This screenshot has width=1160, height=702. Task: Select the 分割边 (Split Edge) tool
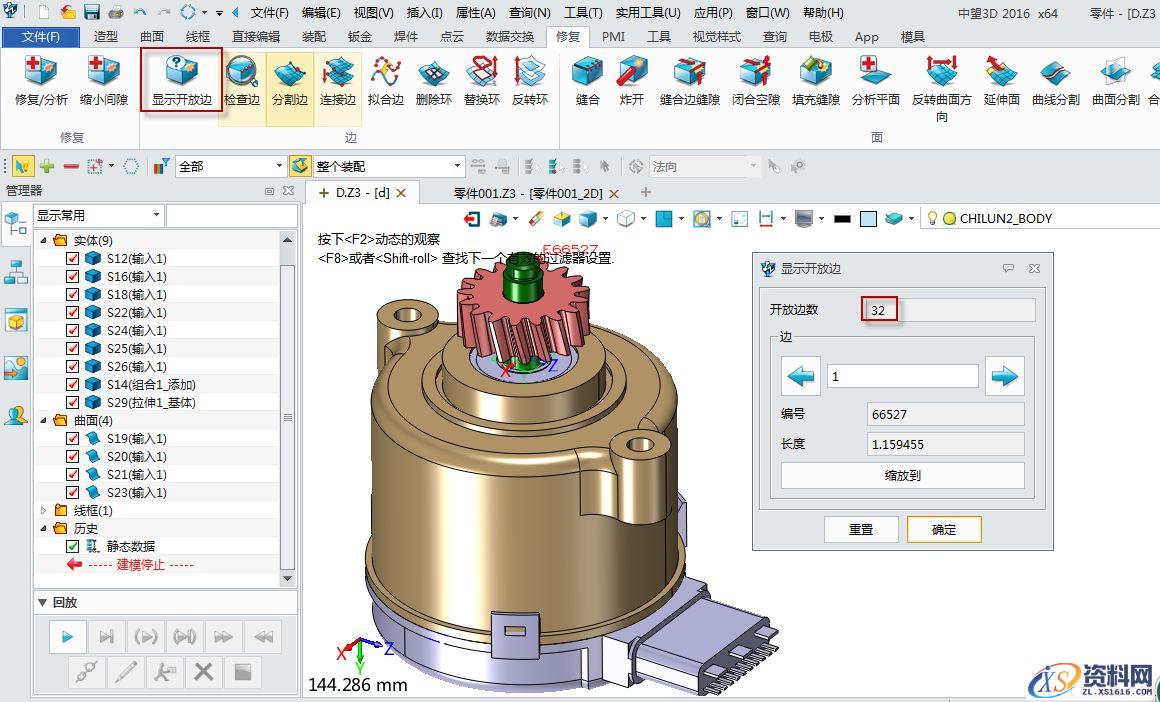289,80
